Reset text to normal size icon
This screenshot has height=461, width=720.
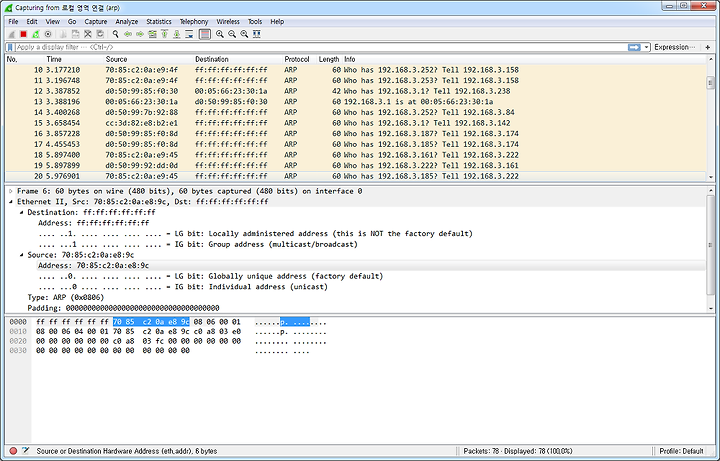[244, 34]
